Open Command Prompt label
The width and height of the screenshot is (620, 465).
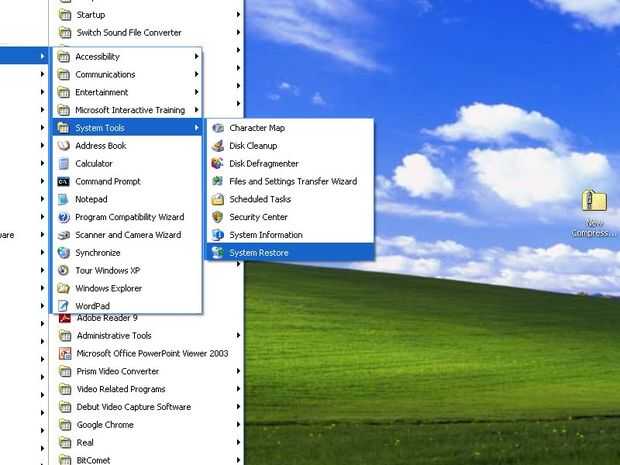(108, 181)
